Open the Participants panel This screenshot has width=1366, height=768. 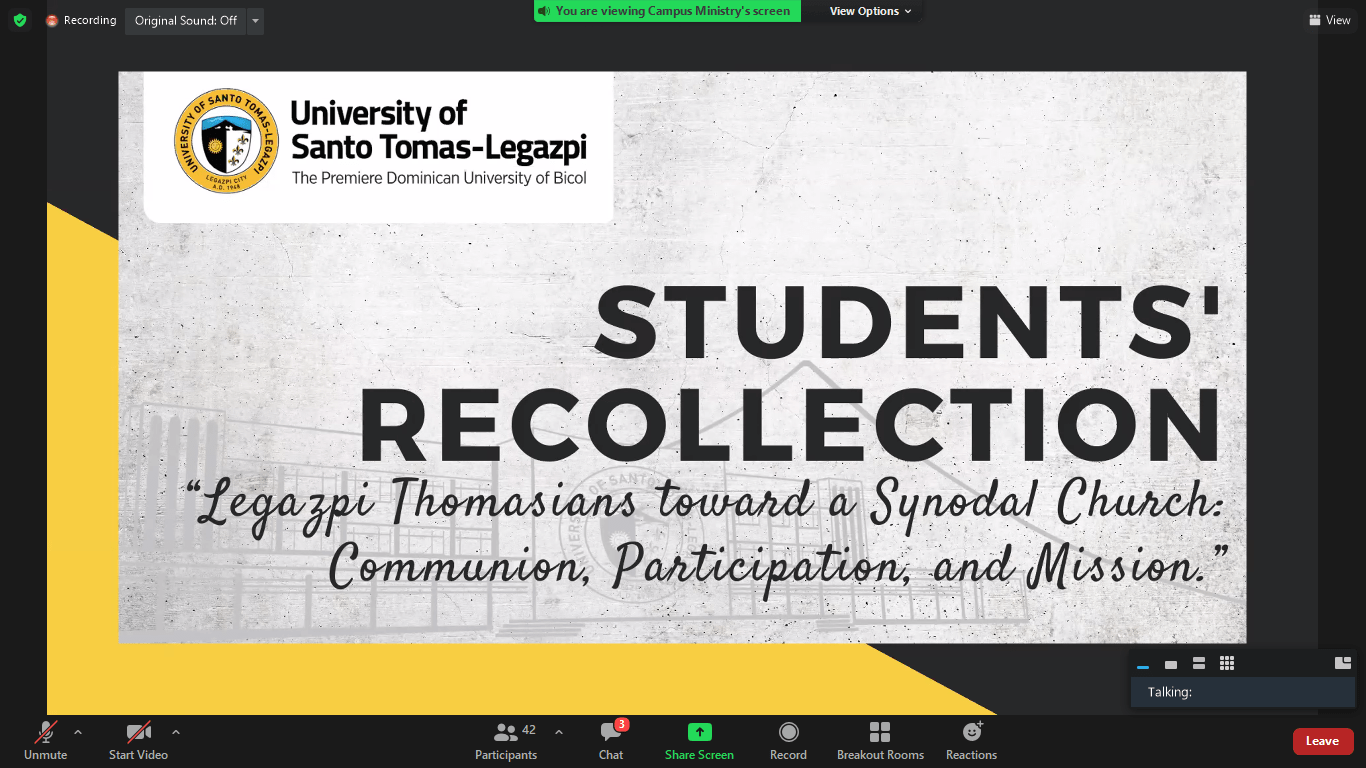506,740
